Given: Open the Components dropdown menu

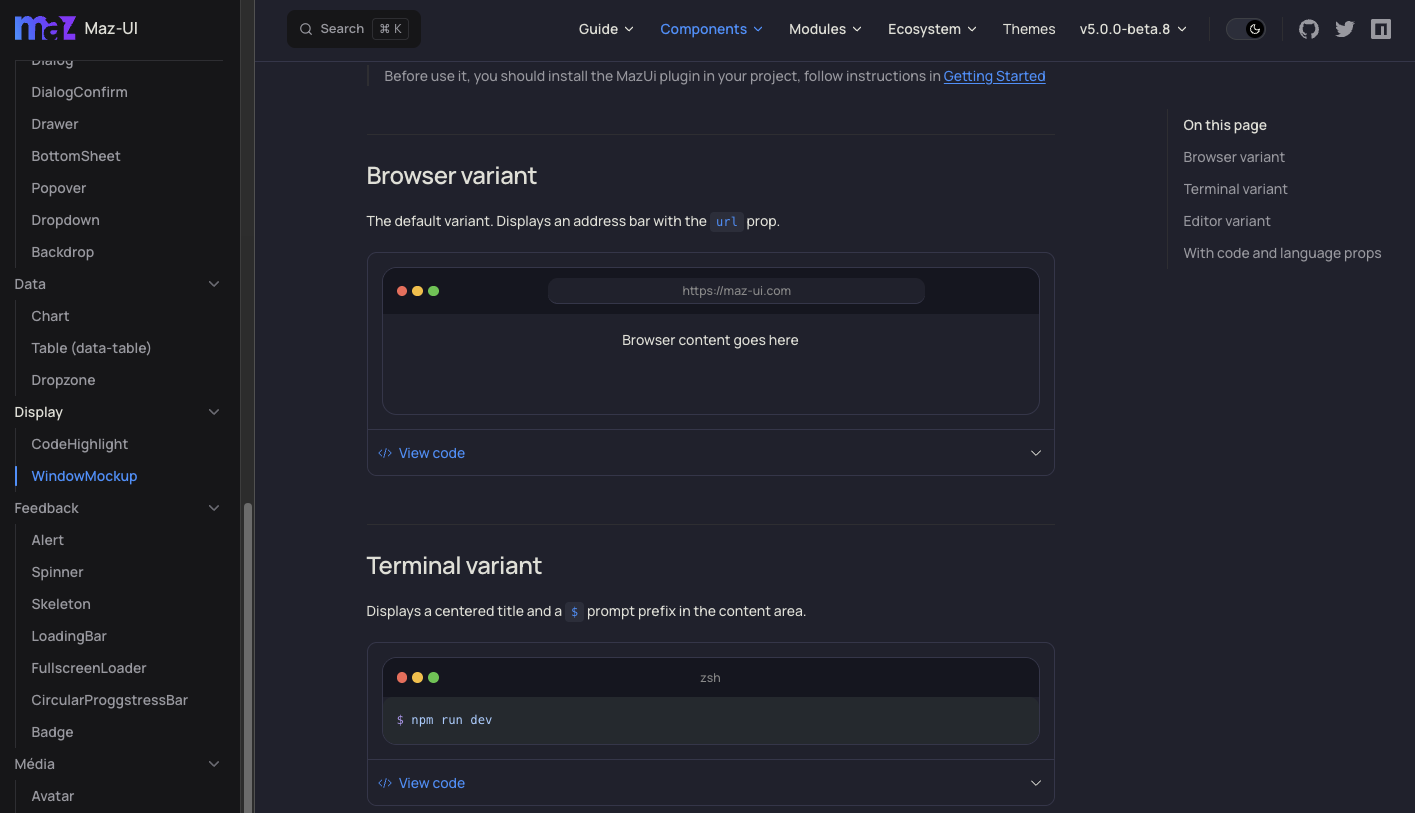Looking at the screenshot, I should point(711,29).
